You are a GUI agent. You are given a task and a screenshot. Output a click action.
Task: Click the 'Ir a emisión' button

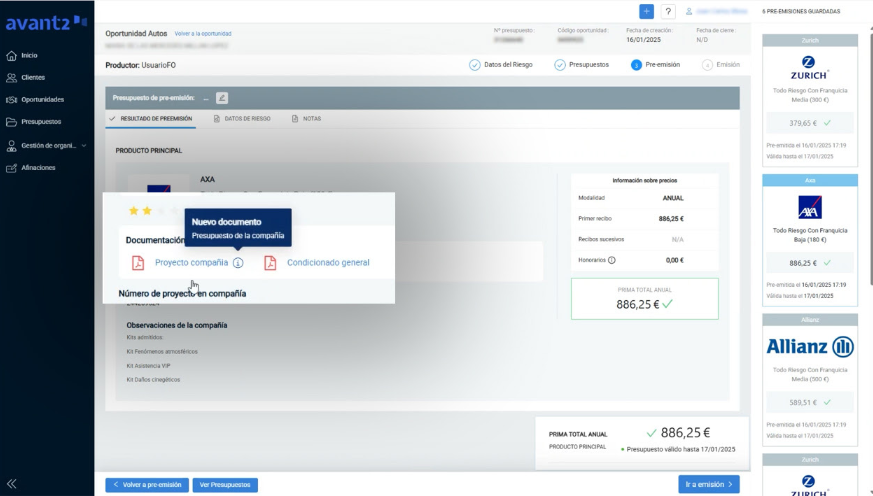pyautogui.click(x=709, y=484)
